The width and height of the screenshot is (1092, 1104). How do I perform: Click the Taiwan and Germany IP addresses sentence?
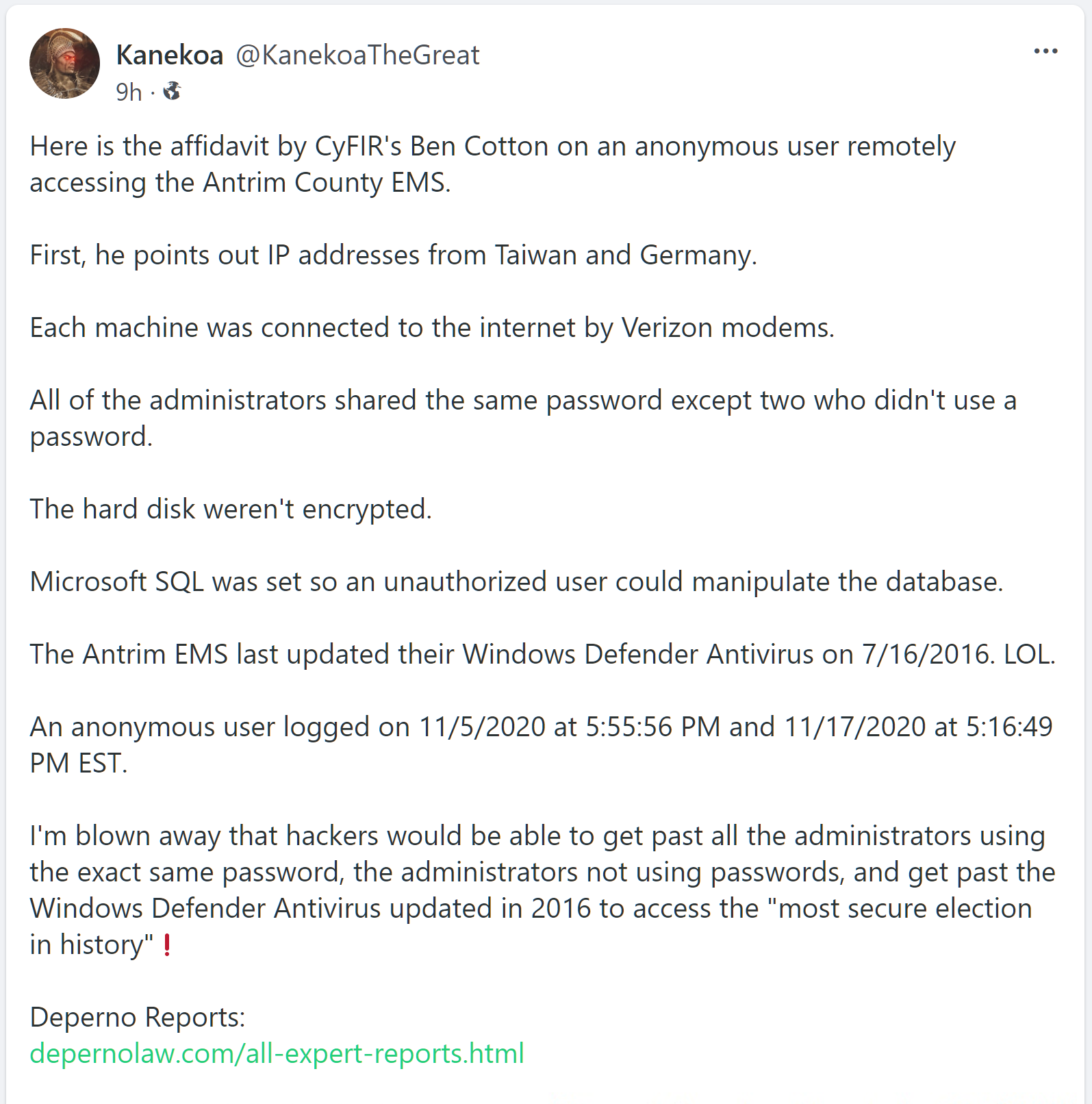point(393,255)
